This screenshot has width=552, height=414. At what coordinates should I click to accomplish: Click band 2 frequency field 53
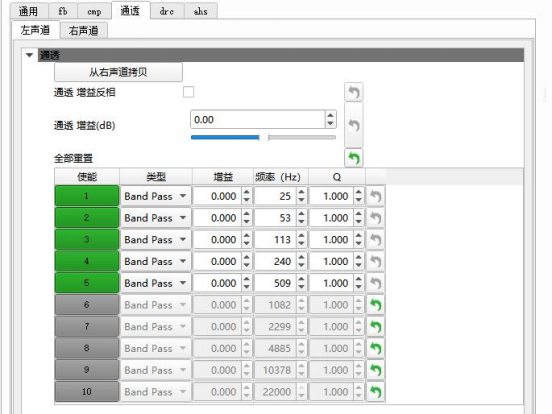(x=276, y=218)
